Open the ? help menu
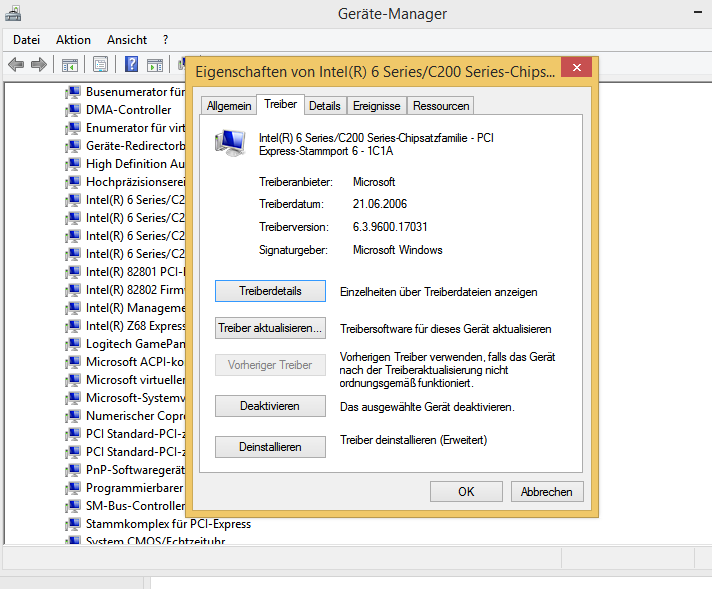712x589 pixels. click(x=165, y=40)
